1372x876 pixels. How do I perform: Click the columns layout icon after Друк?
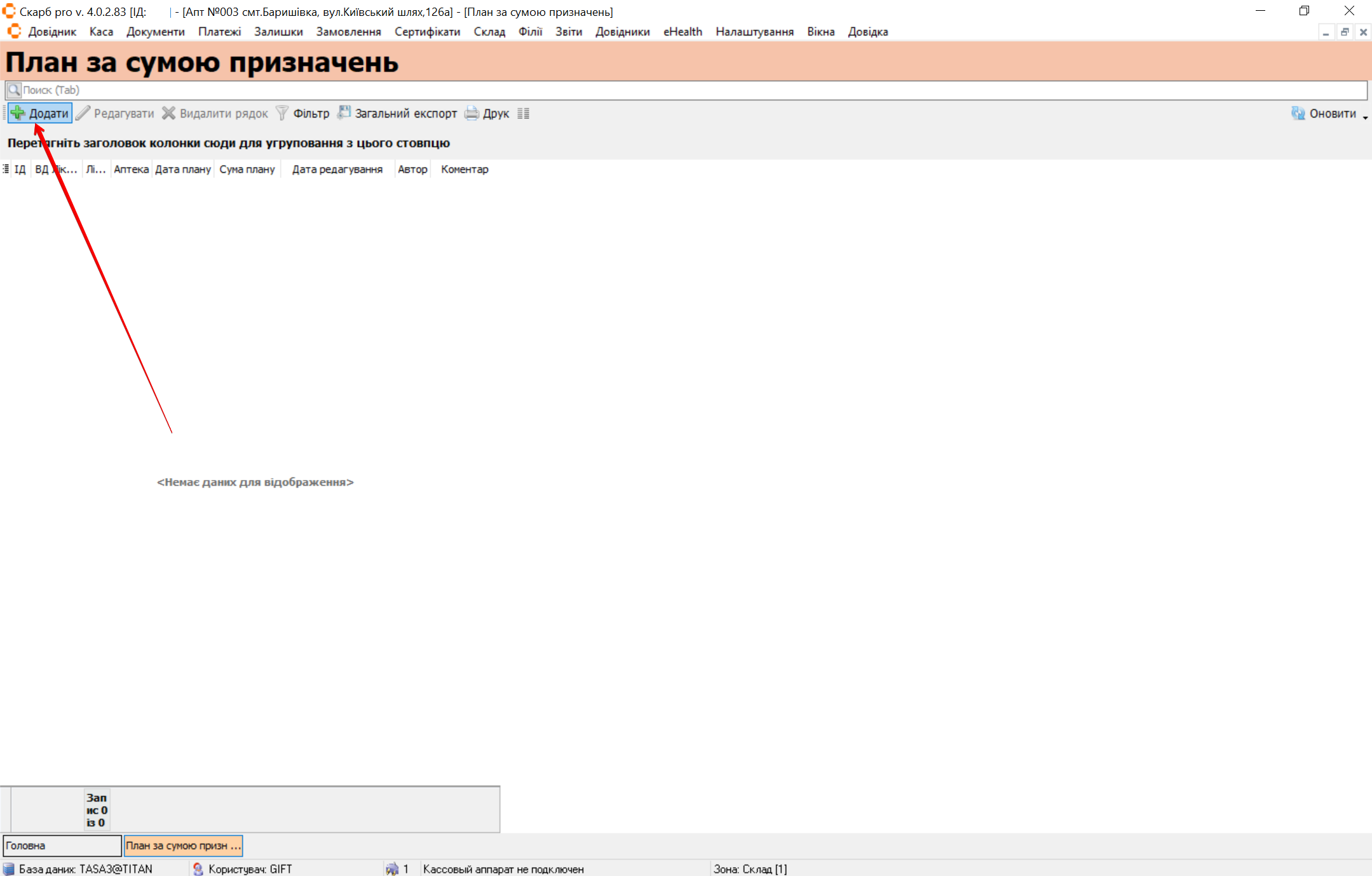click(523, 113)
